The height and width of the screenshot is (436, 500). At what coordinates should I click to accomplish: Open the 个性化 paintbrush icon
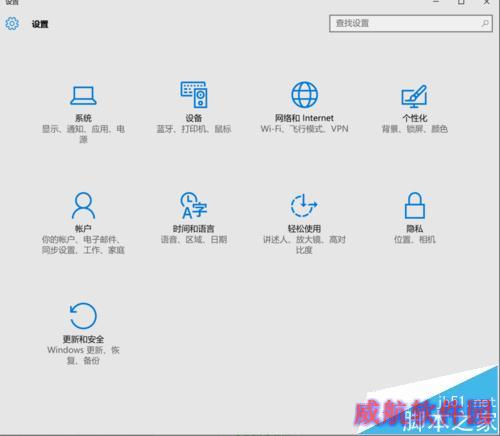click(414, 96)
